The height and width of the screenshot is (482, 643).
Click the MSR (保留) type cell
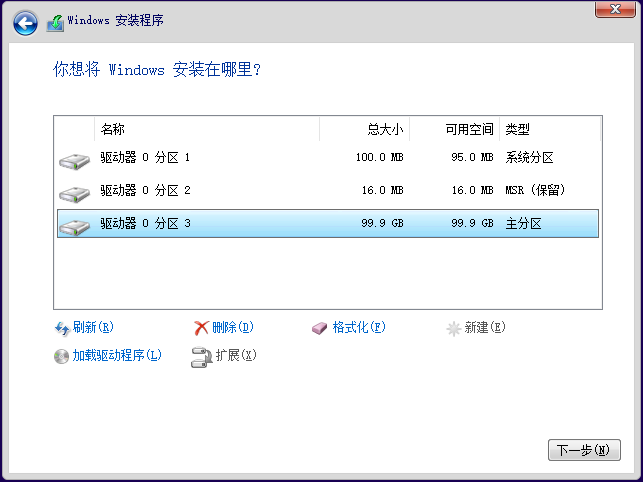click(535, 190)
